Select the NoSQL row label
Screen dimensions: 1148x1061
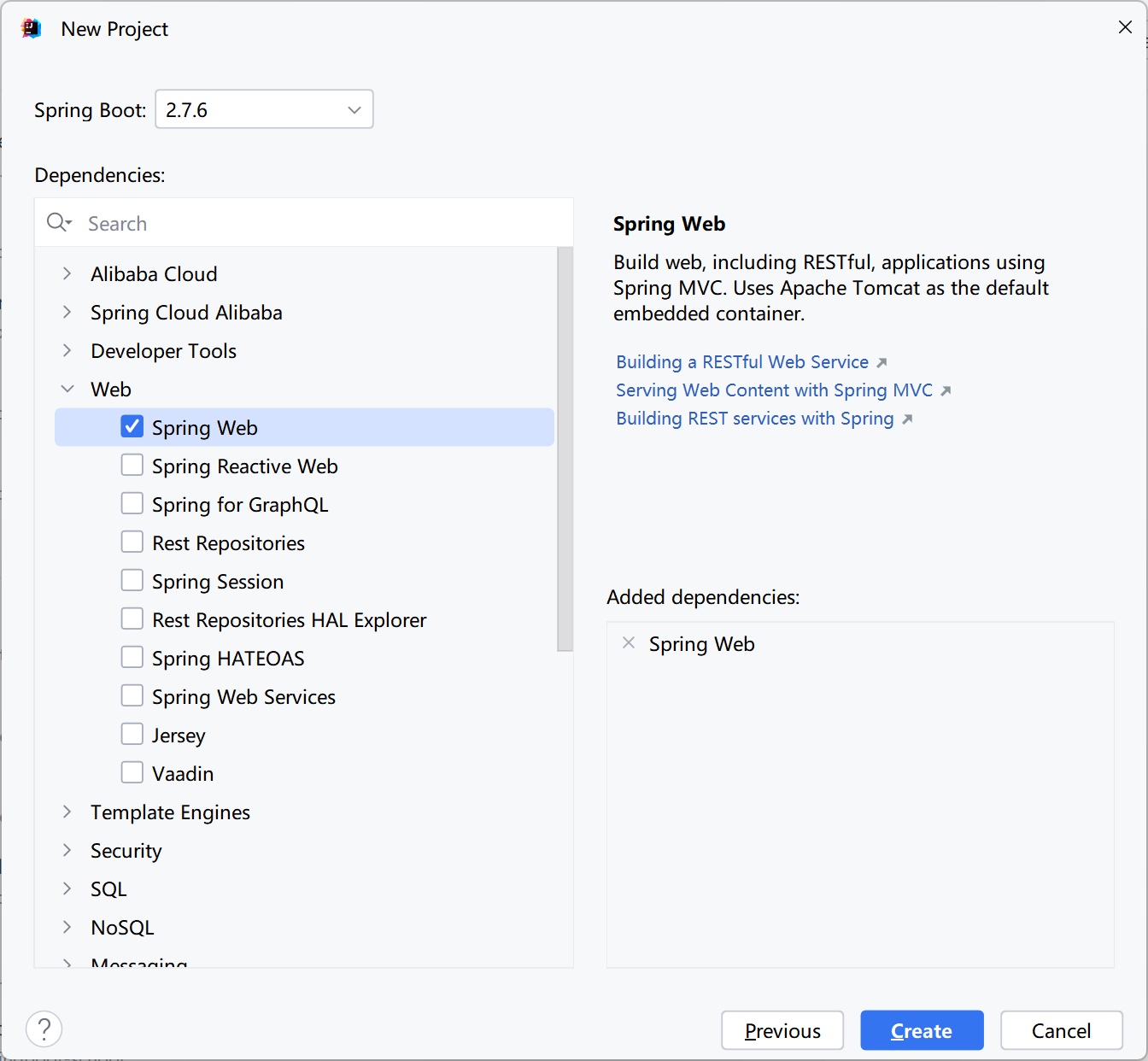pyautogui.click(x=122, y=928)
